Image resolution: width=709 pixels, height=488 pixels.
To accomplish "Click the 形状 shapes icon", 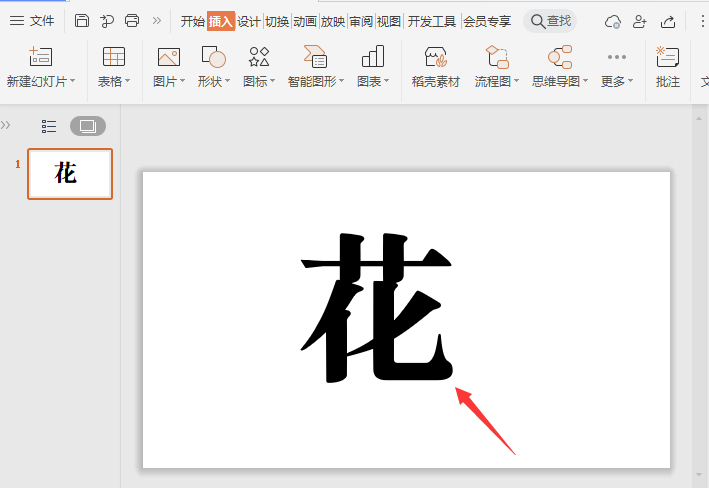I will [213, 57].
